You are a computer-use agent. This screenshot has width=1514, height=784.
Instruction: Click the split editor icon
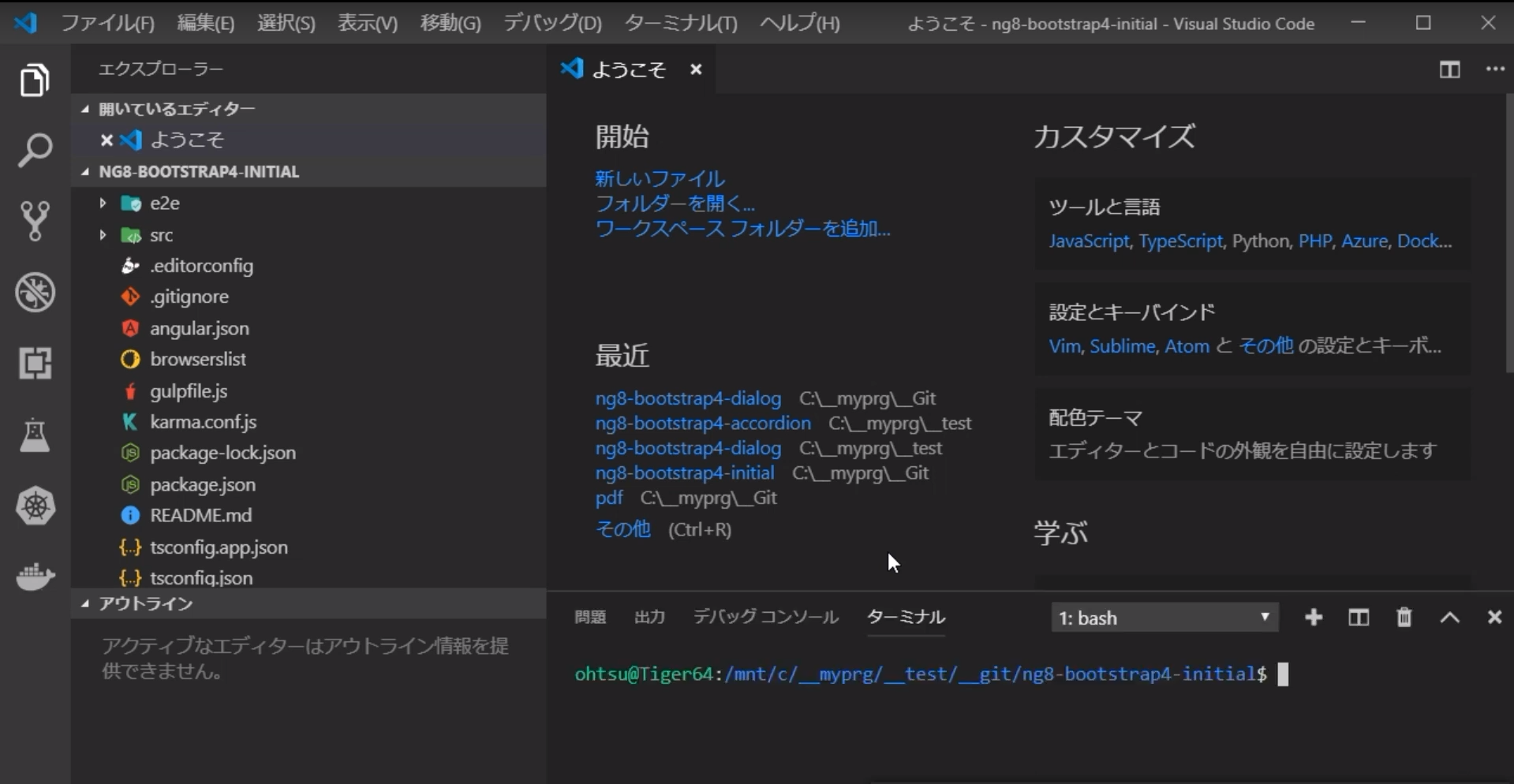click(1449, 69)
